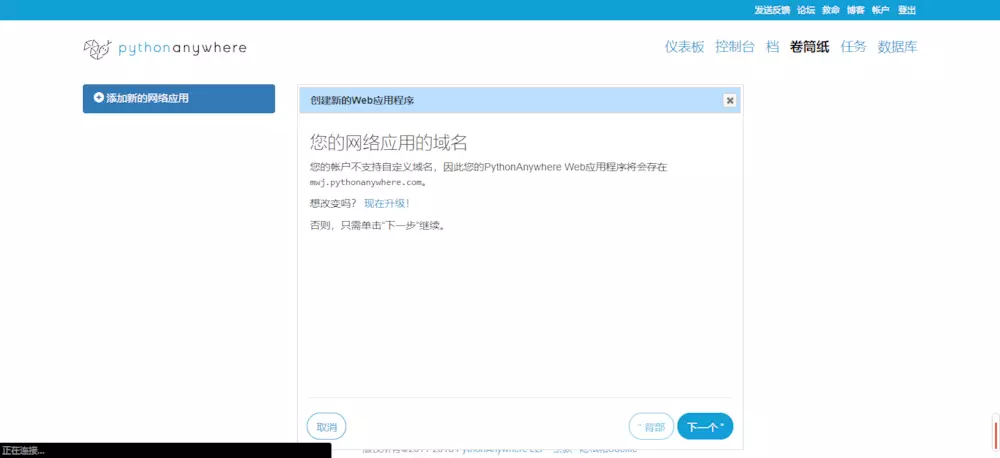The height and width of the screenshot is (458, 1000).
Task: Click 帐户 in the top bar
Action: pos(880,10)
